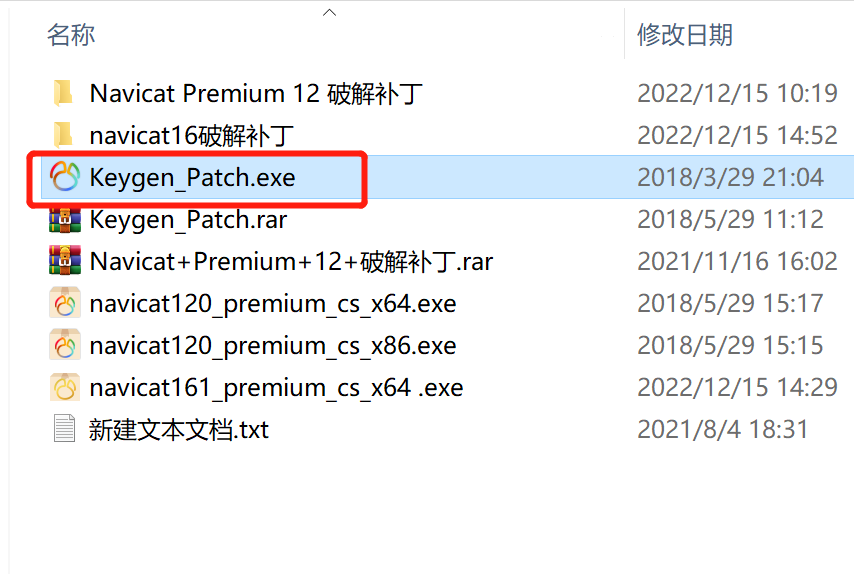Select the Keygen_Patch.exe Navicat icon
Viewport: 854px width, 574px height.
[x=65, y=177]
